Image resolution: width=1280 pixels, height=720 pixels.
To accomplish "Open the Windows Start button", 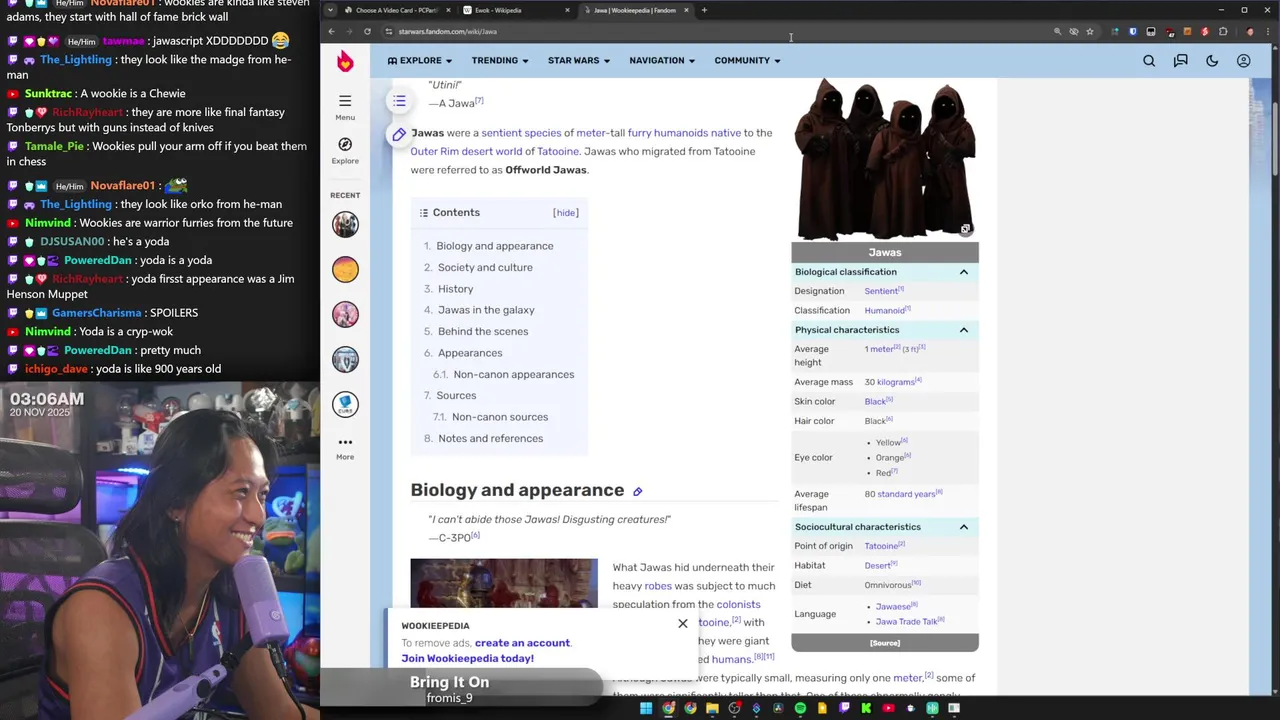I will point(646,708).
